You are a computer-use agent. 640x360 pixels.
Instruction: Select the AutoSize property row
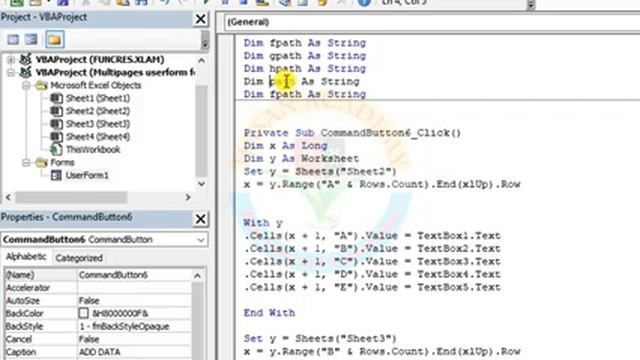[x=98, y=301]
